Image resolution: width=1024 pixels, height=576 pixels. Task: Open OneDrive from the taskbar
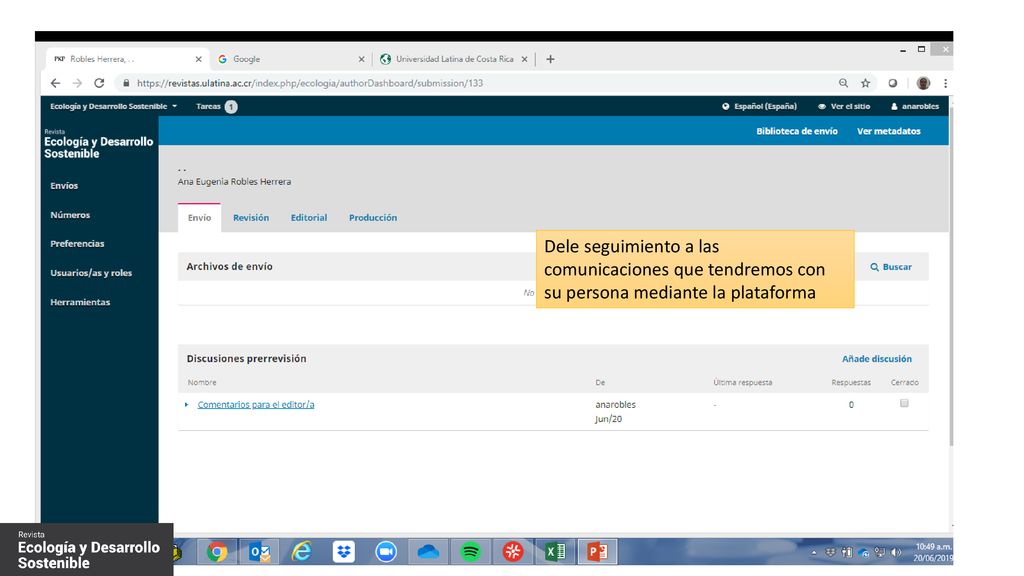428,552
